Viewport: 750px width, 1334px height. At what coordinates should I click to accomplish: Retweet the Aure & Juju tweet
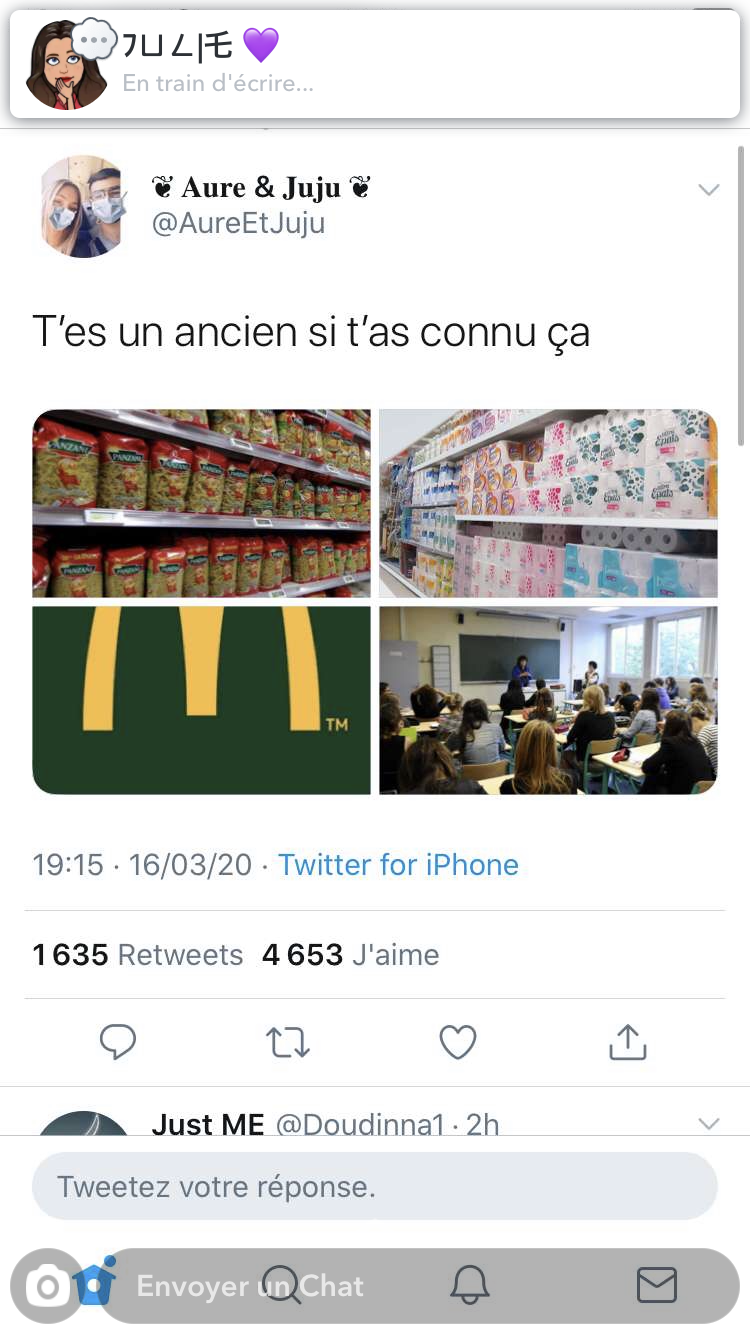pos(288,1043)
